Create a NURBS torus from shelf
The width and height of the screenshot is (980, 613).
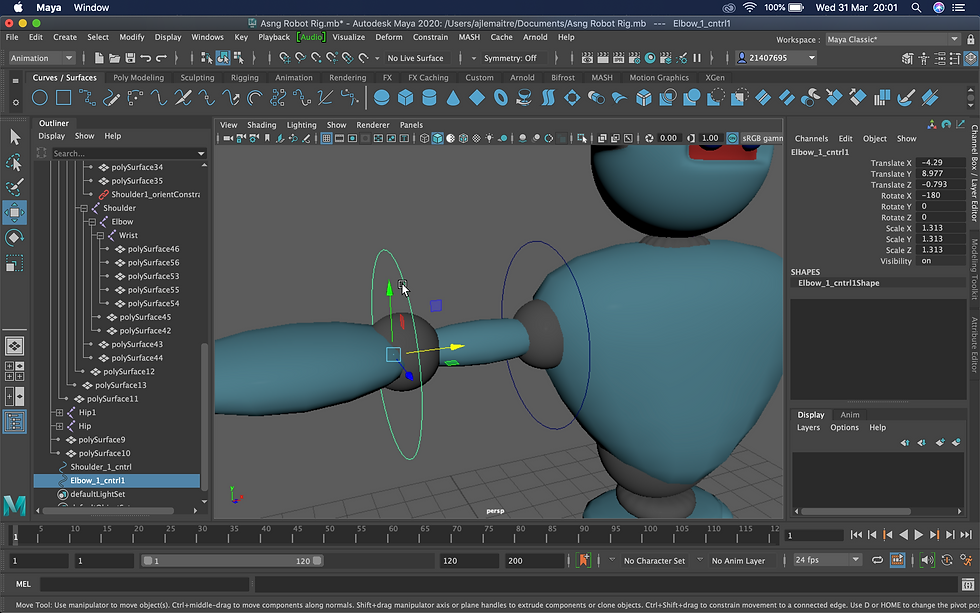501,98
